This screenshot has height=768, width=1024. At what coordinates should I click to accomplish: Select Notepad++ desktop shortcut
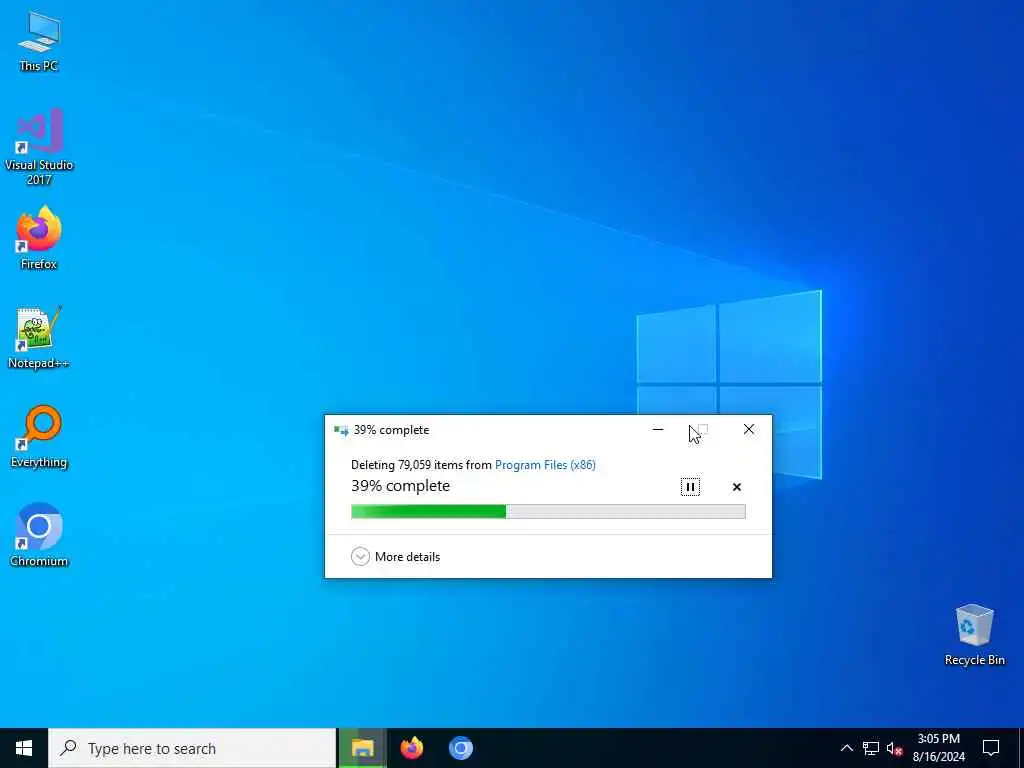39,338
